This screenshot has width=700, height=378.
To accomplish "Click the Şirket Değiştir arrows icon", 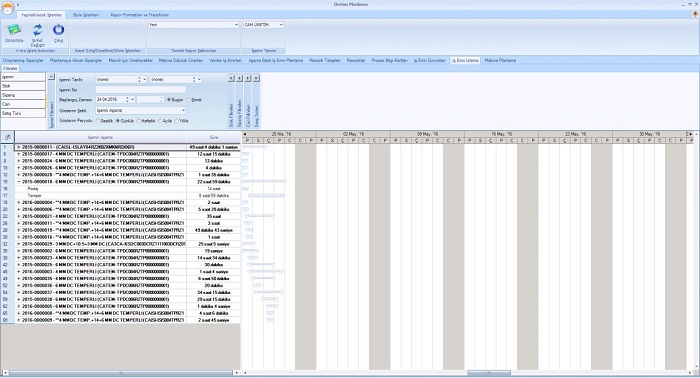I will point(38,30).
